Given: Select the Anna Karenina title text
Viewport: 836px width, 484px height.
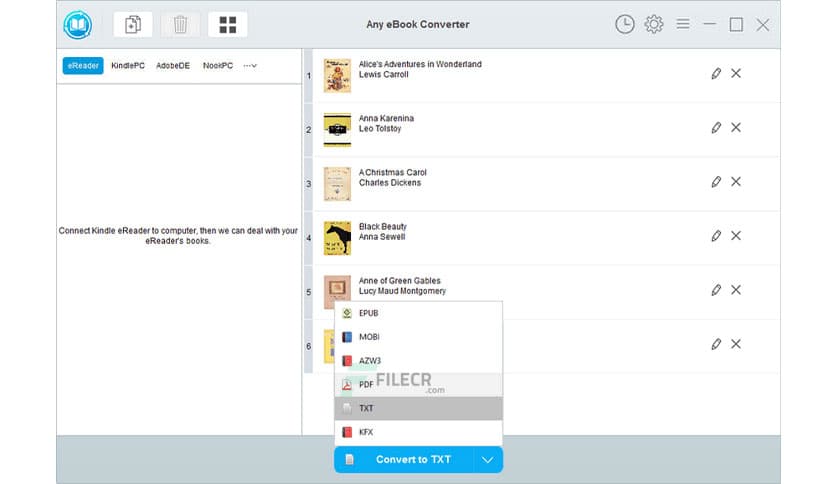Looking at the screenshot, I should tap(386, 118).
